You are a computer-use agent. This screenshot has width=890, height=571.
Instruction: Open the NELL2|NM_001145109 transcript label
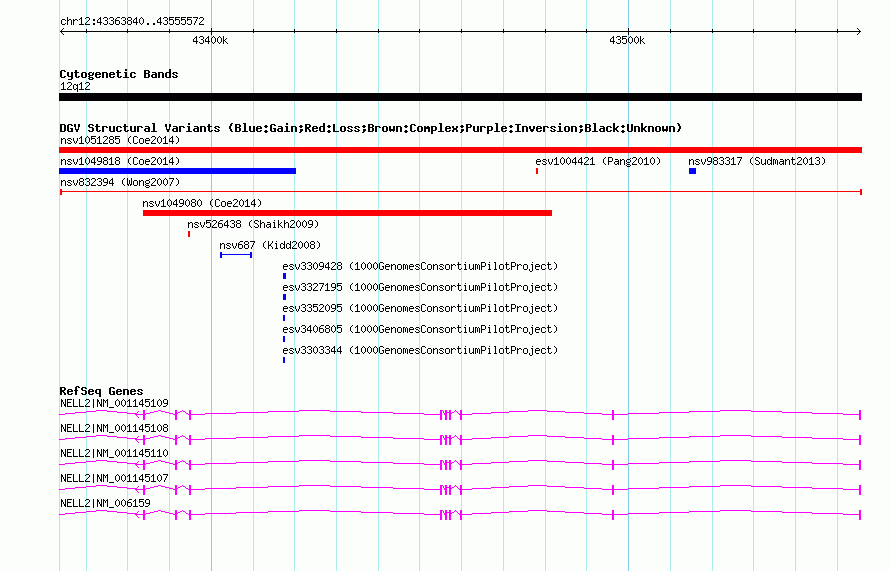click(x=114, y=404)
